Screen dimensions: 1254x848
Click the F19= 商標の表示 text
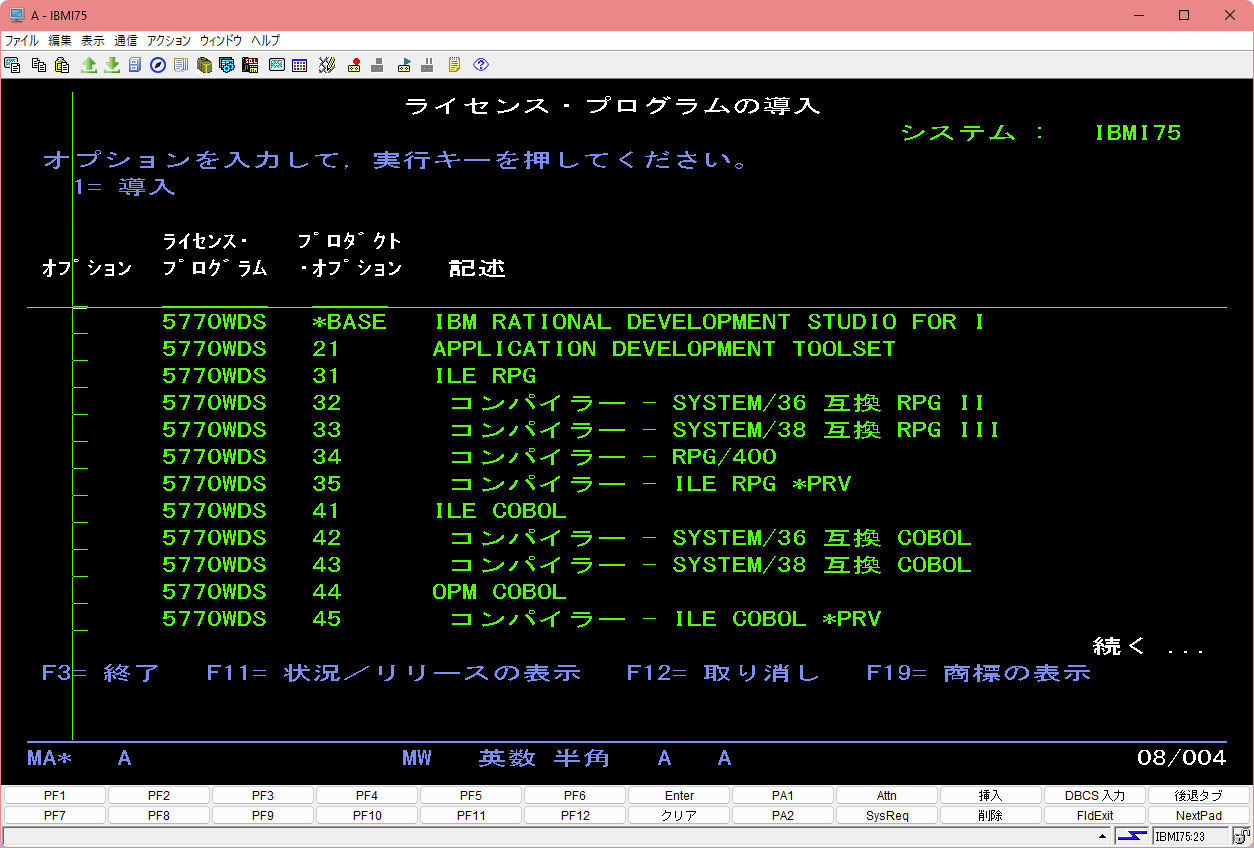click(979, 673)
